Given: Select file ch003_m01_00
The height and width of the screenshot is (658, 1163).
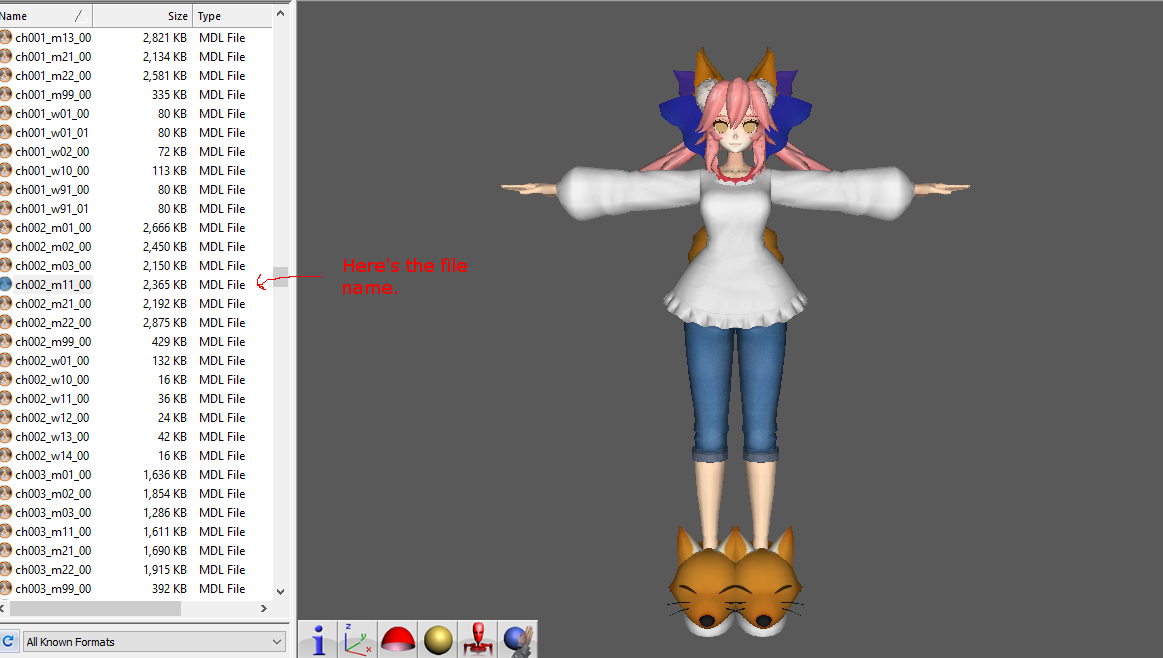Looking at the screenshot, I should tap(53, 475).
